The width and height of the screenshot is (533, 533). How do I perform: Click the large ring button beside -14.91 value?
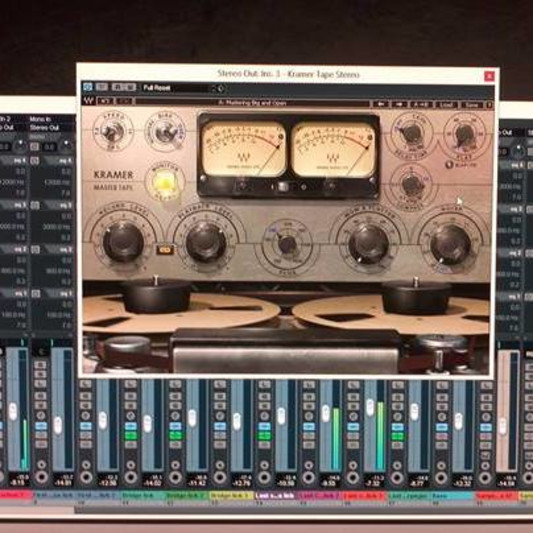pos(41,477)
